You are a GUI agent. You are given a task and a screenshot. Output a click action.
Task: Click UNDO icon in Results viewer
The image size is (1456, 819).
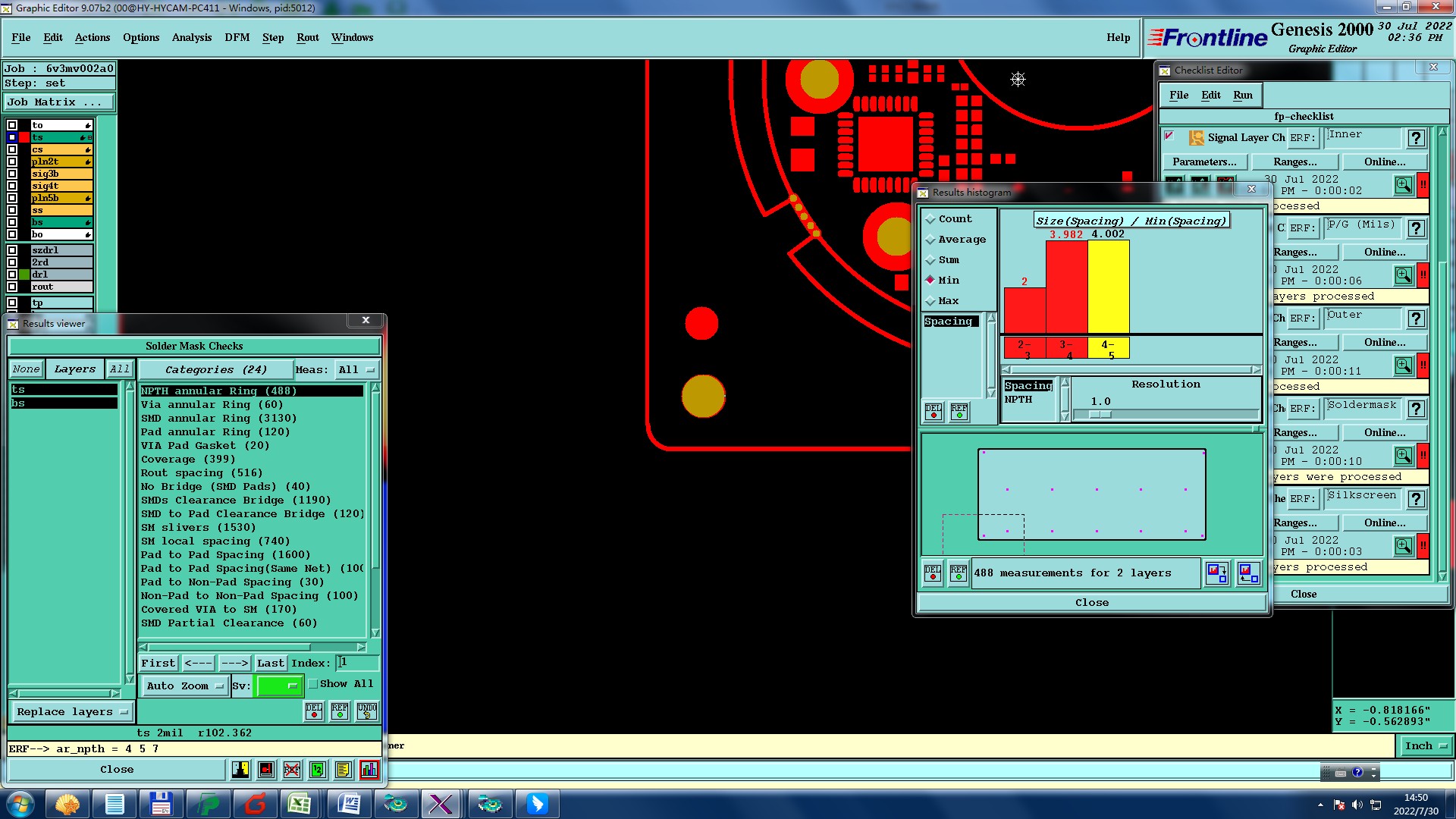point(367,711)
